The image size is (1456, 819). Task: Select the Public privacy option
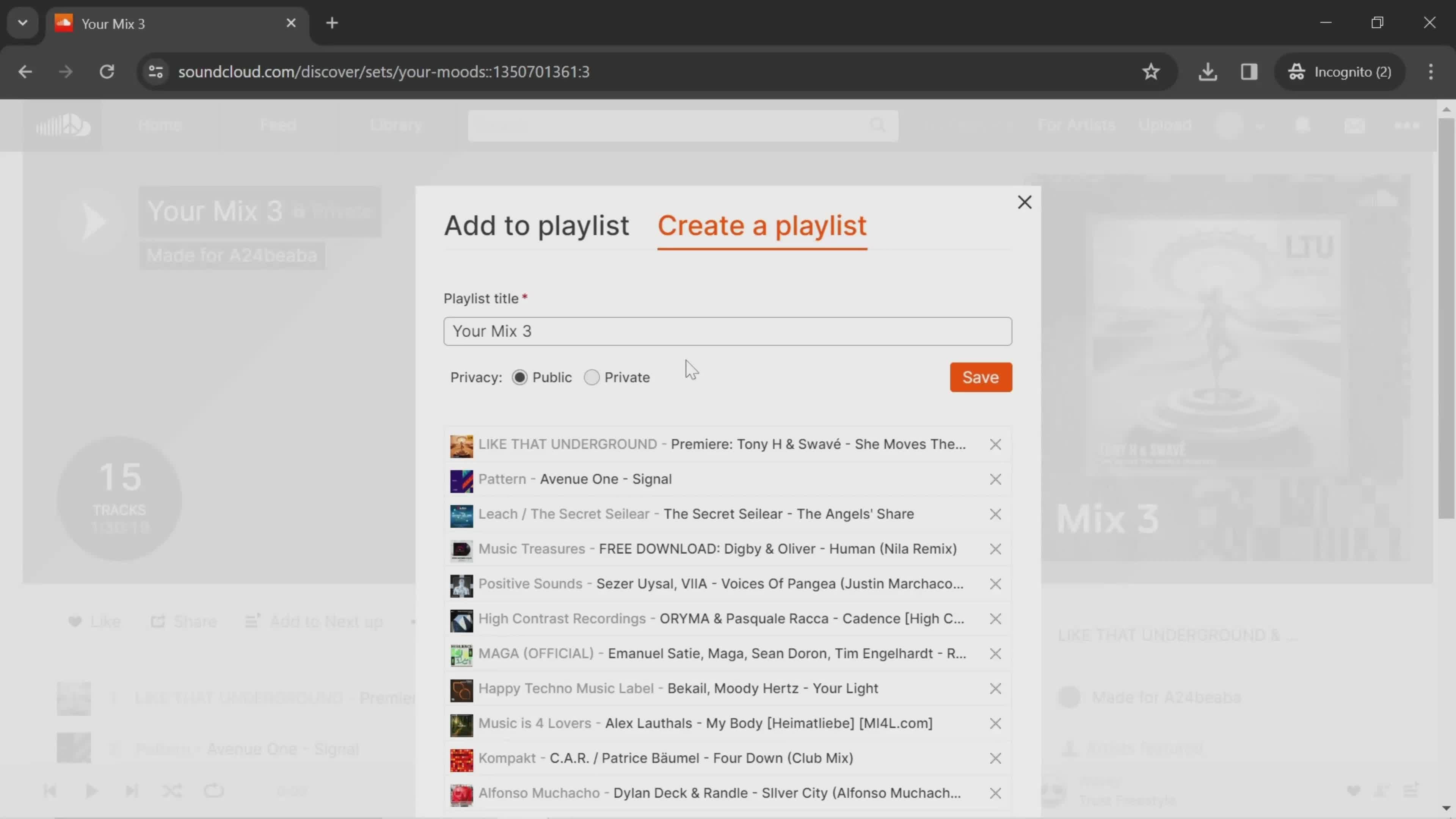[x=519, y=377]
